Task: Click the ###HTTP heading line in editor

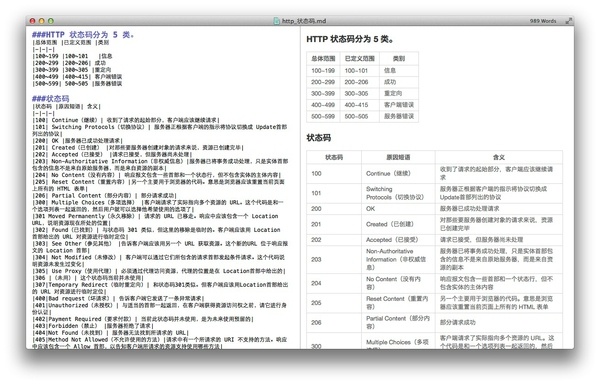Action: (x=83, y=35)
